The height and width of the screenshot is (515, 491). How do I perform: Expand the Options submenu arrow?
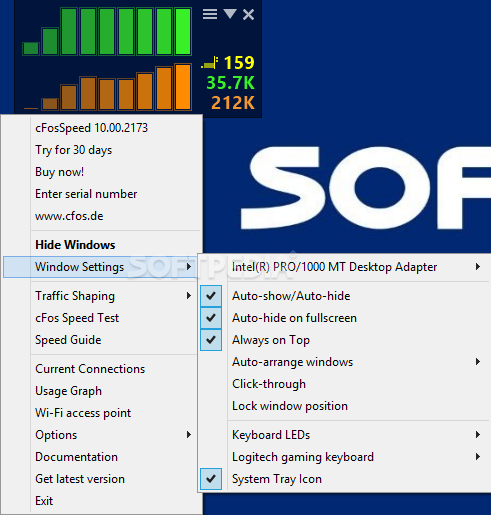189,435
